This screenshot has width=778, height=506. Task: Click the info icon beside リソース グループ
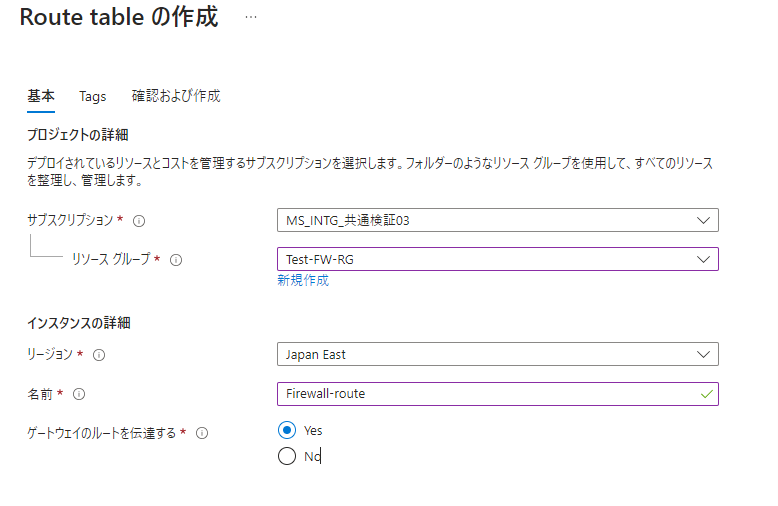click(176, 260)
